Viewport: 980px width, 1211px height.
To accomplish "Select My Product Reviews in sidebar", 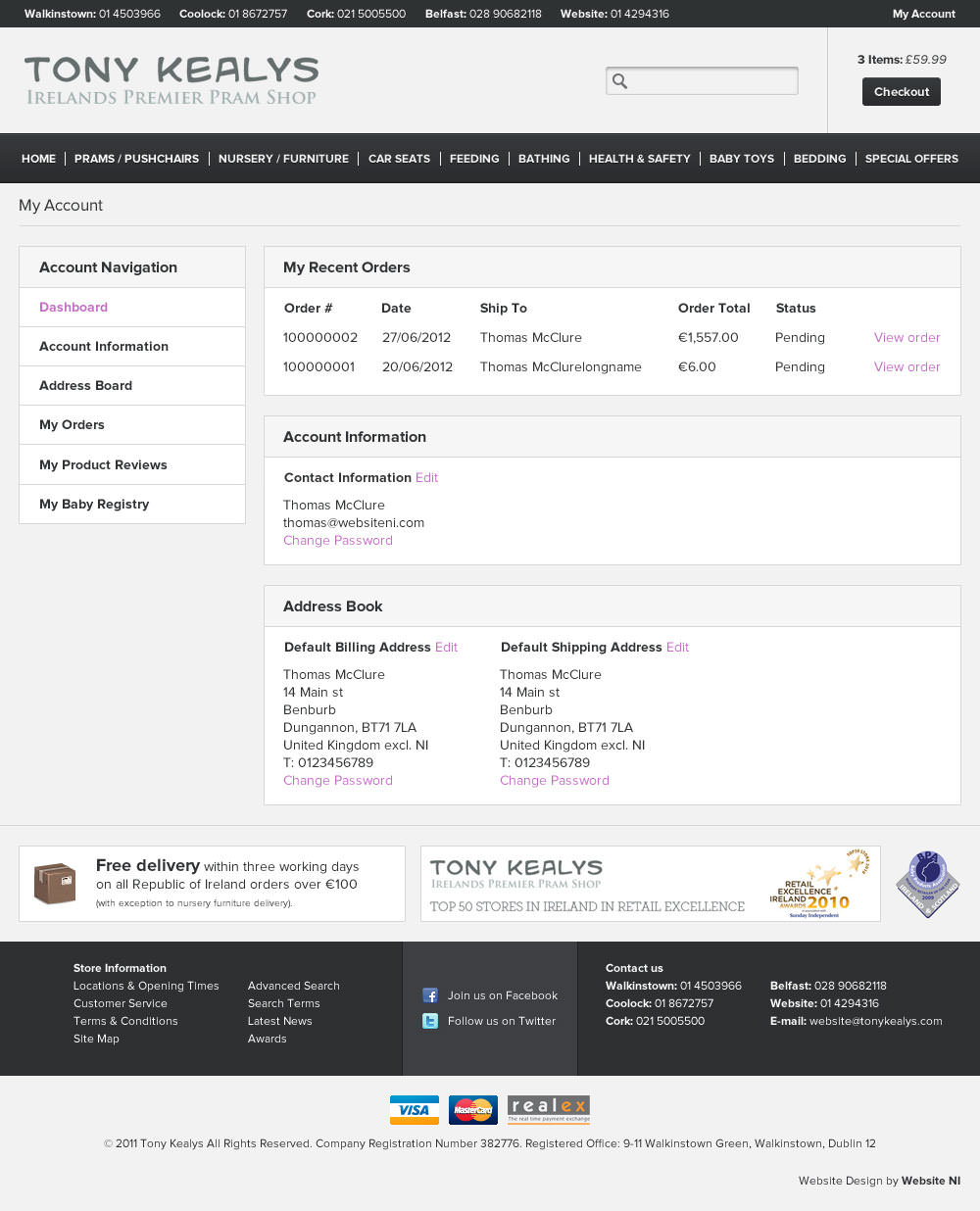I will (x=132, y=464).
